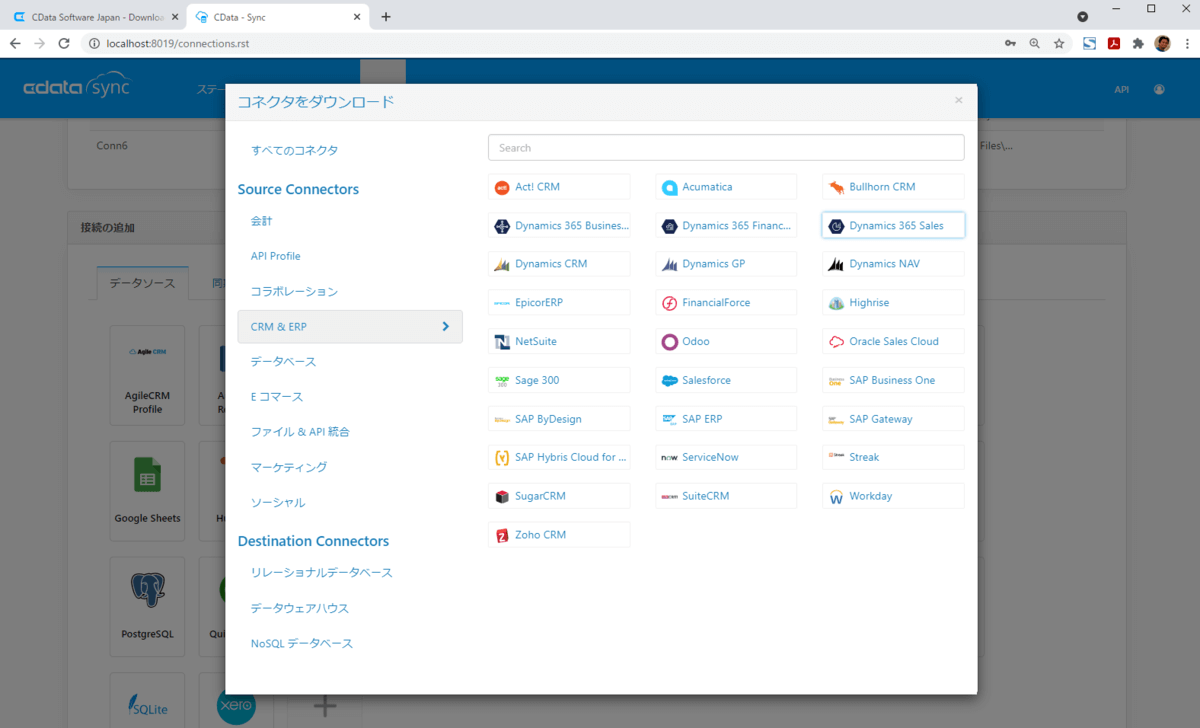Select the ServiceNow connector
Image resolution: width=1200 pixels, height=728 pixels.
[x=726, y=457]
